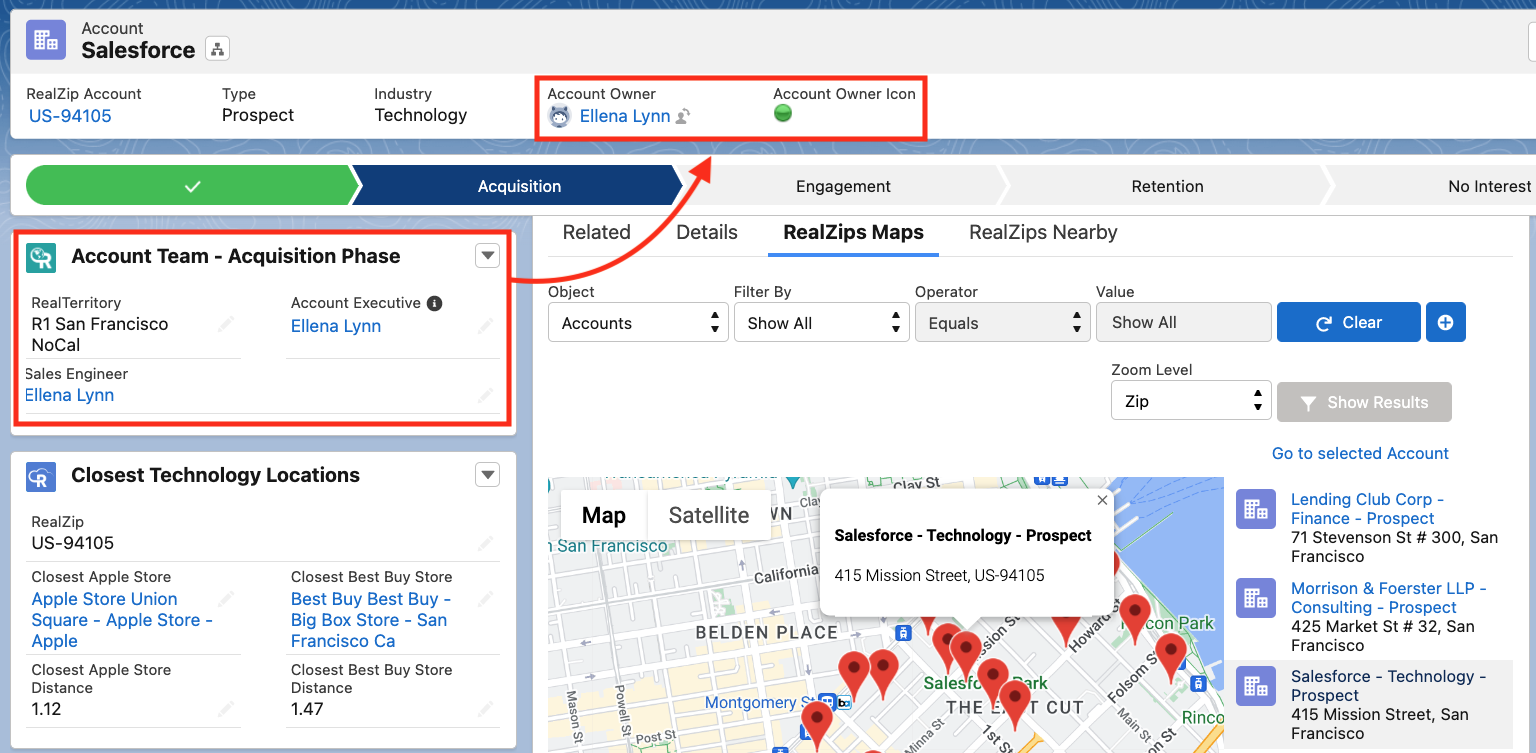
Task: Open Ellena Lynn Account Owner link
Action: coord(625,116)
